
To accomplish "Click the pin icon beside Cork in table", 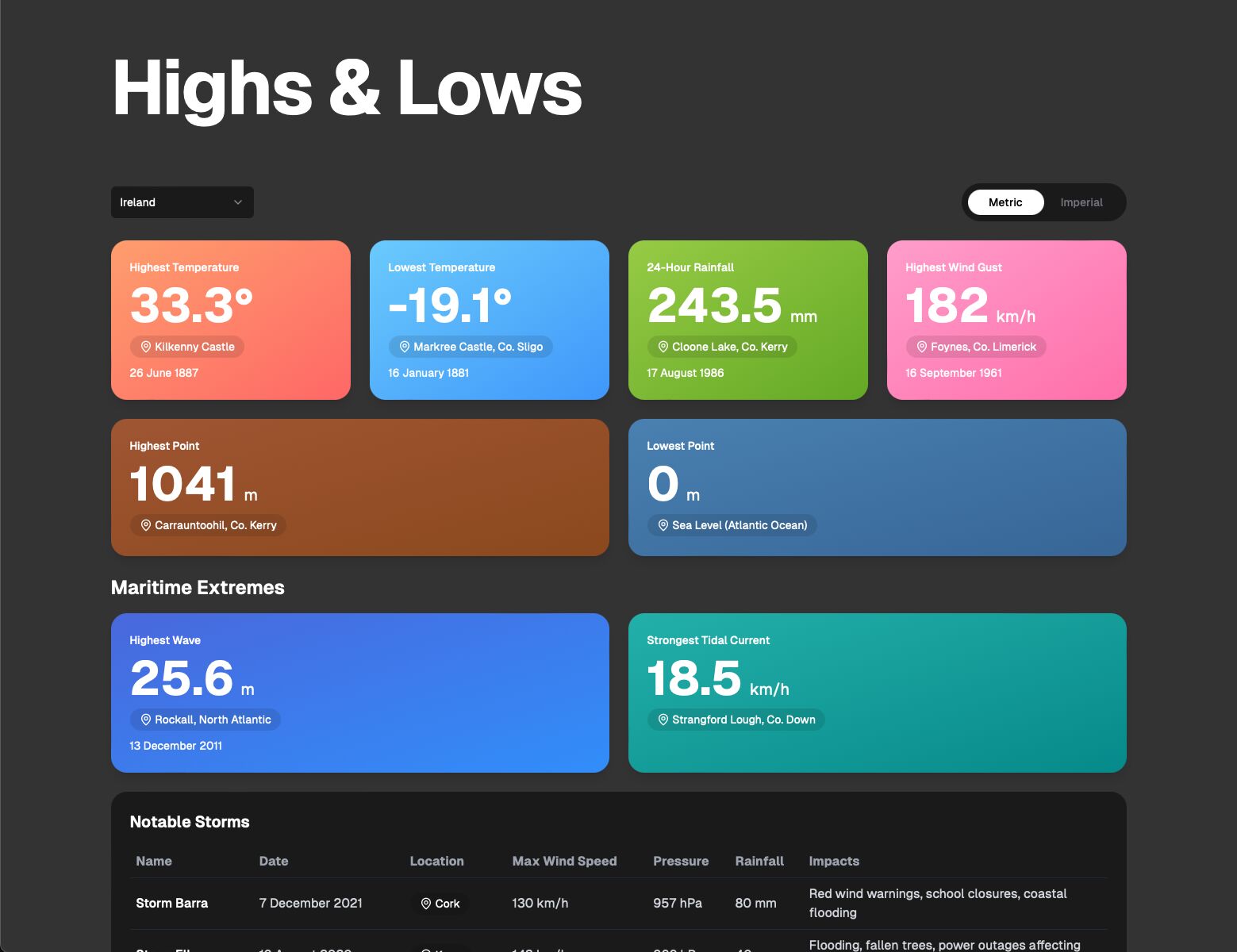I will [x=426, y=904].
